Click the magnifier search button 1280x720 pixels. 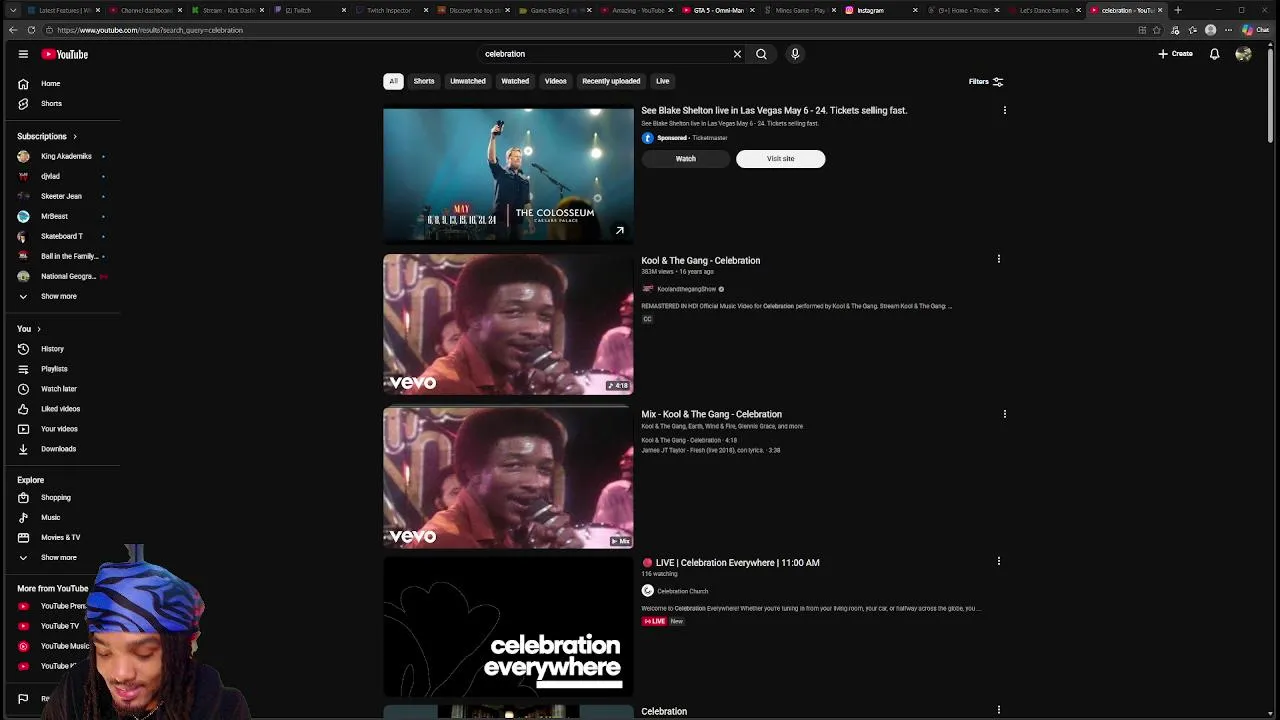coord(761,54)
